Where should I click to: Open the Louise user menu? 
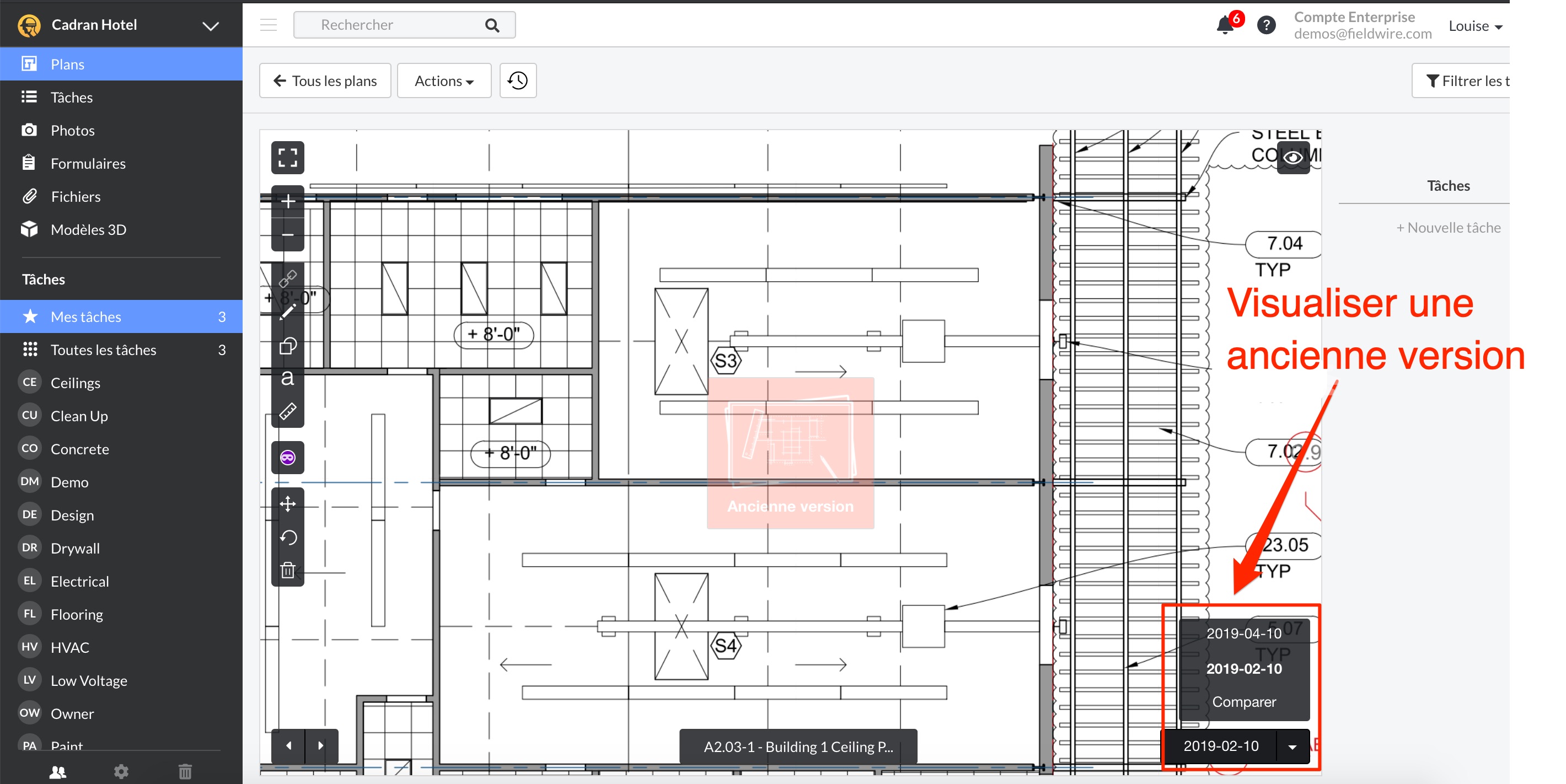pos(1476,26)
